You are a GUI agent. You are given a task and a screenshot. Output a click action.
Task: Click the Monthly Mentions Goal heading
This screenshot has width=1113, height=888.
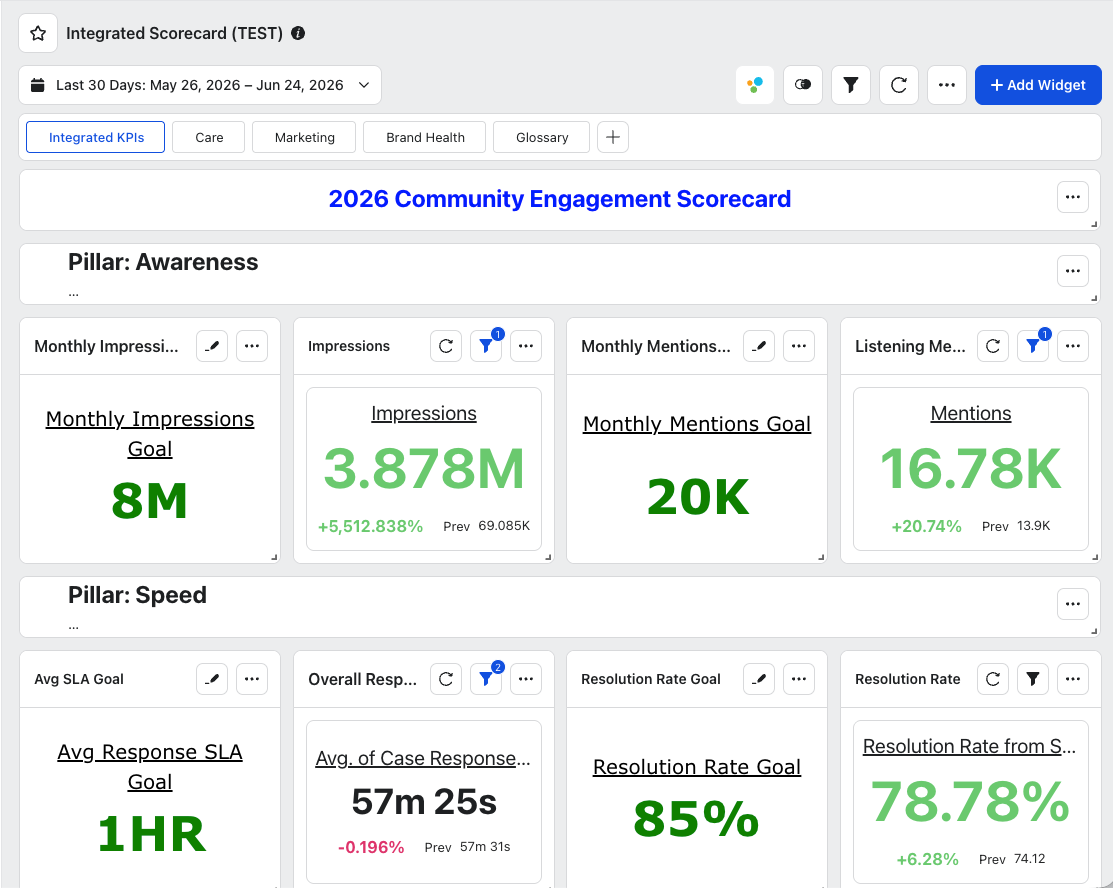pyautogui.click(x=696, y=424)
